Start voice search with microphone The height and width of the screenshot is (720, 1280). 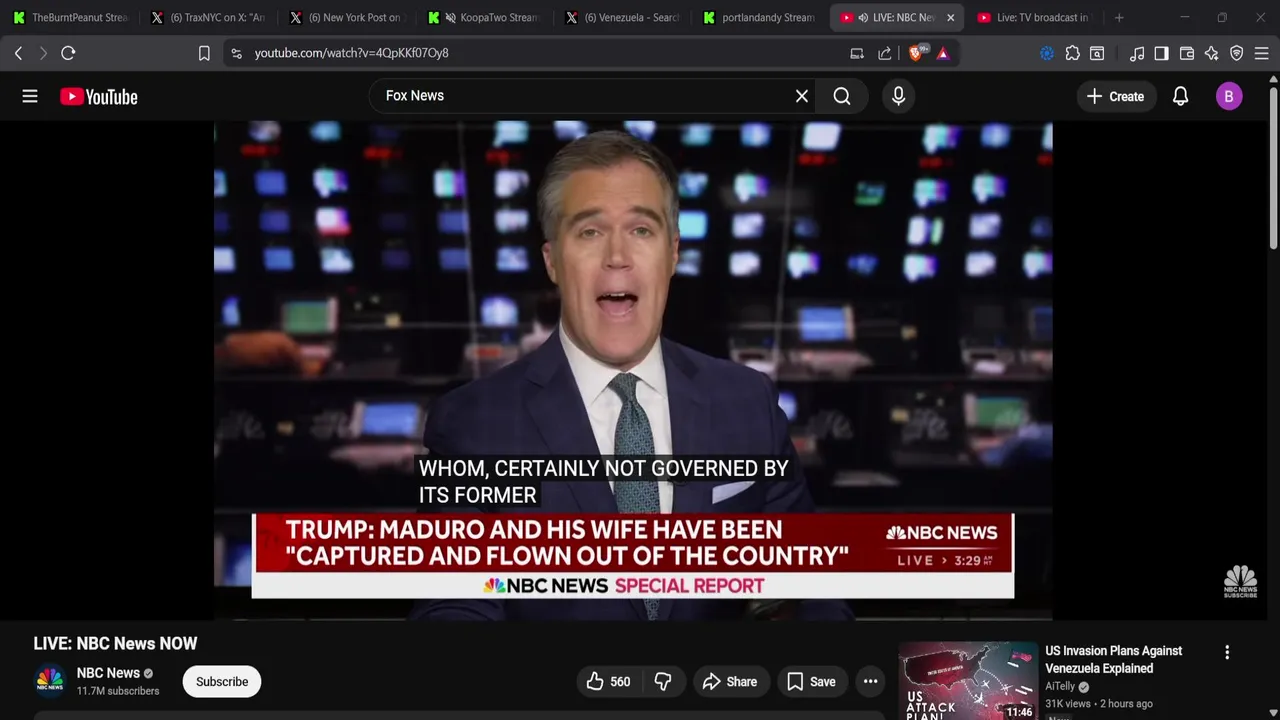[x=898, y=96]
